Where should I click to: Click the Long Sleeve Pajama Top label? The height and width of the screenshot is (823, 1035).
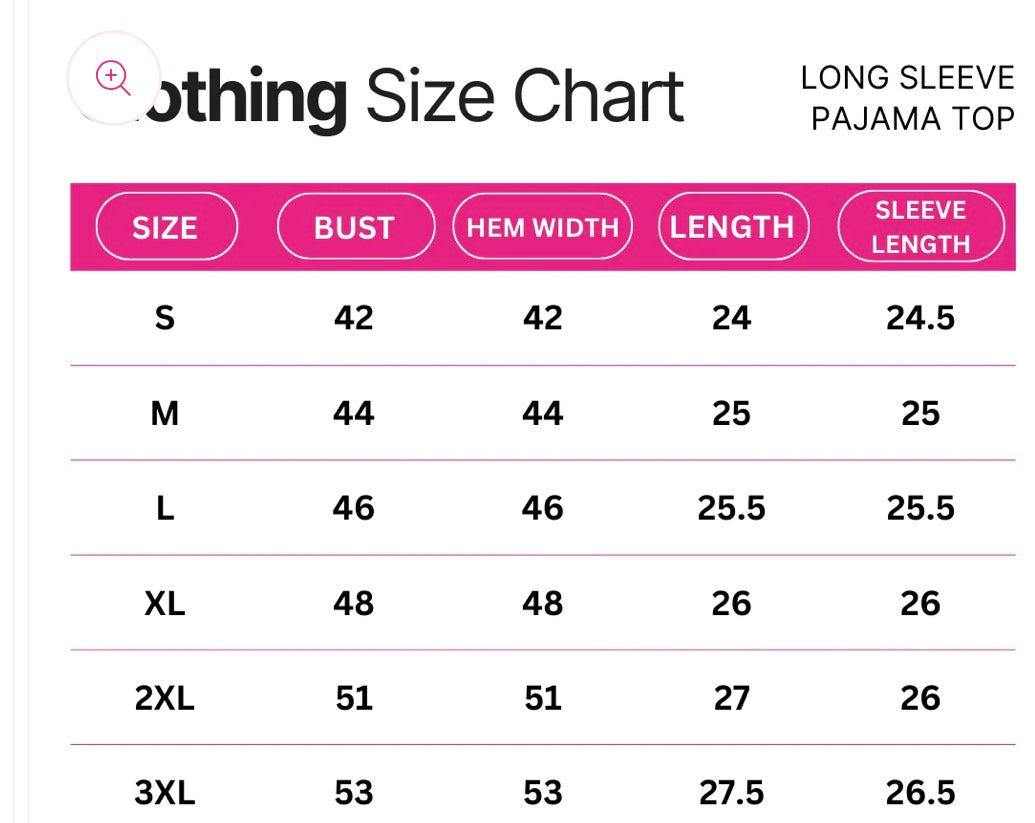tap(908, 98)
